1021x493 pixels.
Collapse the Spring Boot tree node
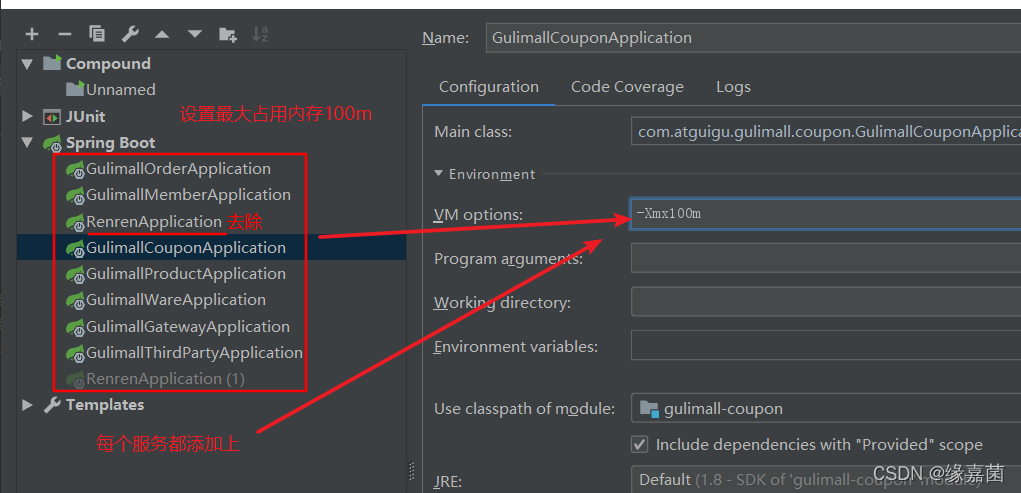pyautogui.click(x=27, y=143)
